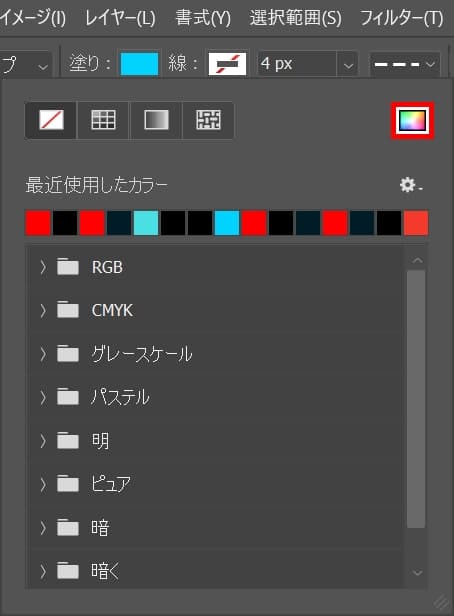The width and height of the screenshot is (454, 616).
Task: Click the swatch list scroll down arrow
Action: tap(417, 573)
